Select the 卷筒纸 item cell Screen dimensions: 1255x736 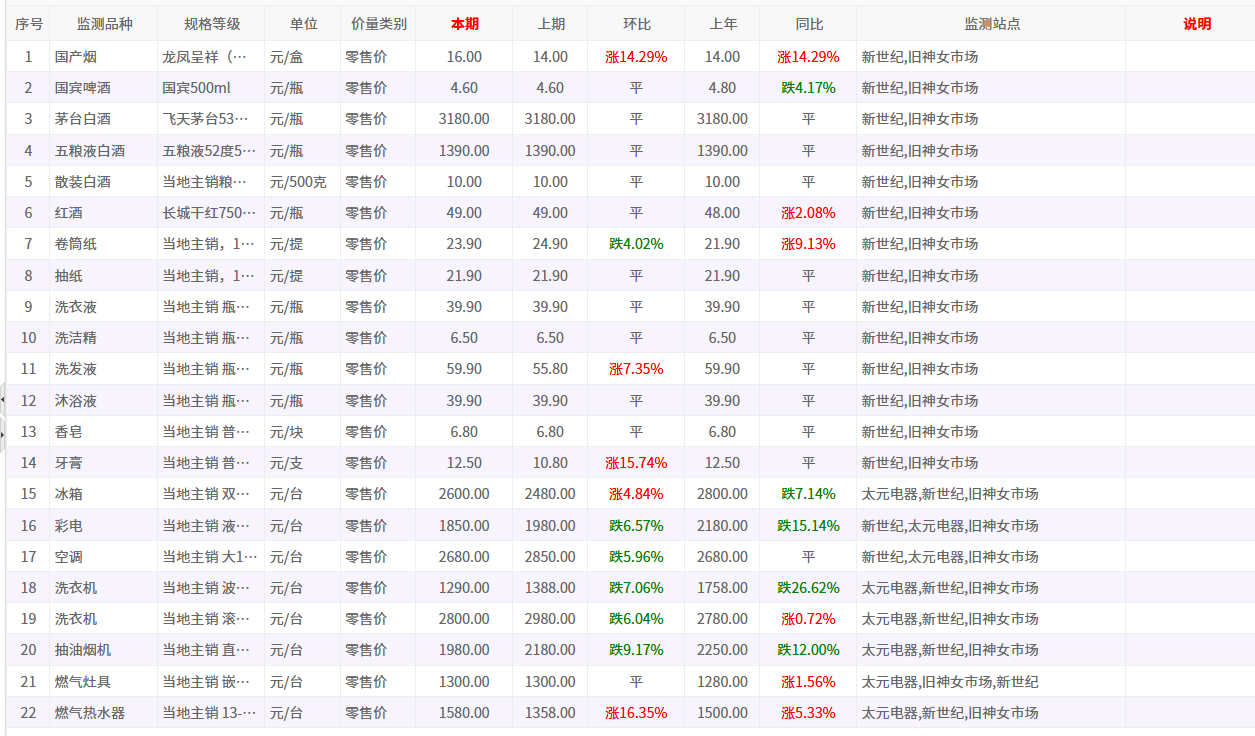104,244
